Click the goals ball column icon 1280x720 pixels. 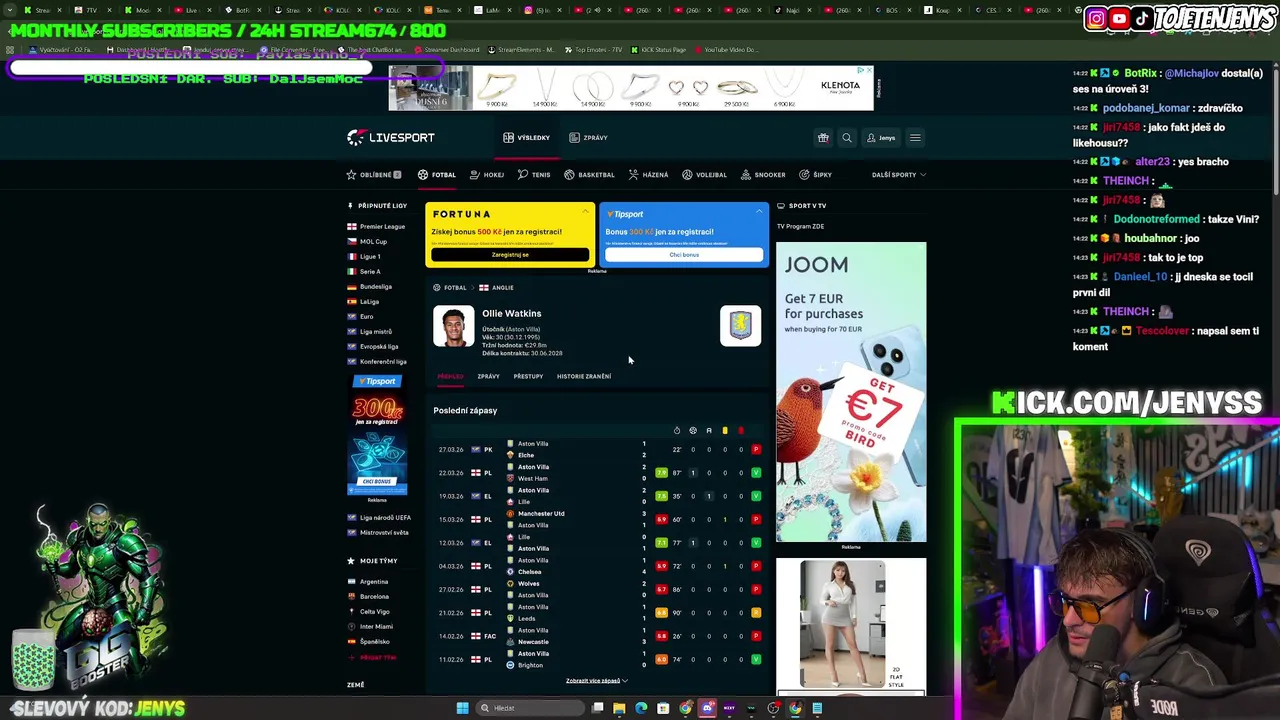[x=693, y=431]
